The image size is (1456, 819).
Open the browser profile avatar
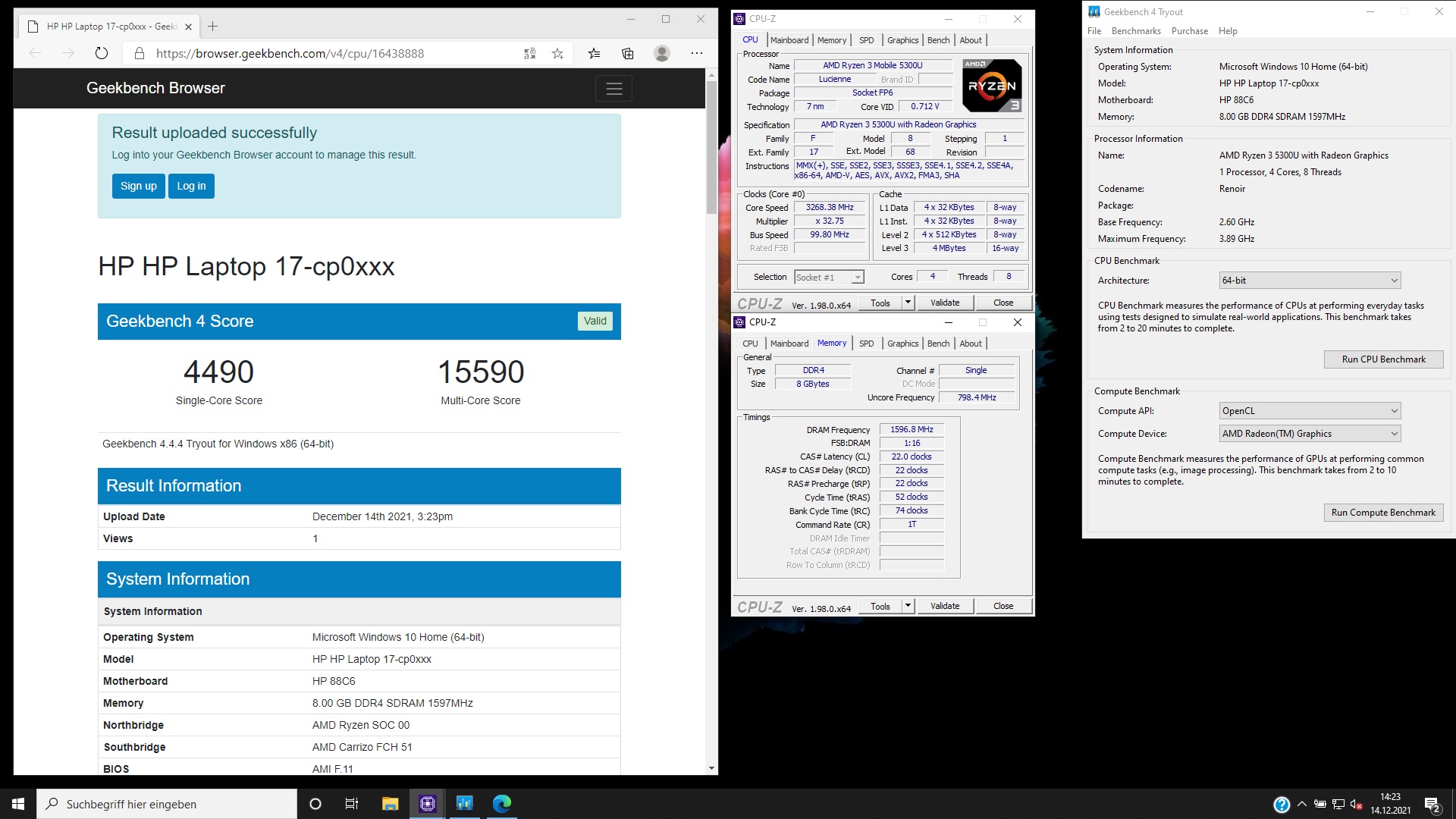[662, 53]
